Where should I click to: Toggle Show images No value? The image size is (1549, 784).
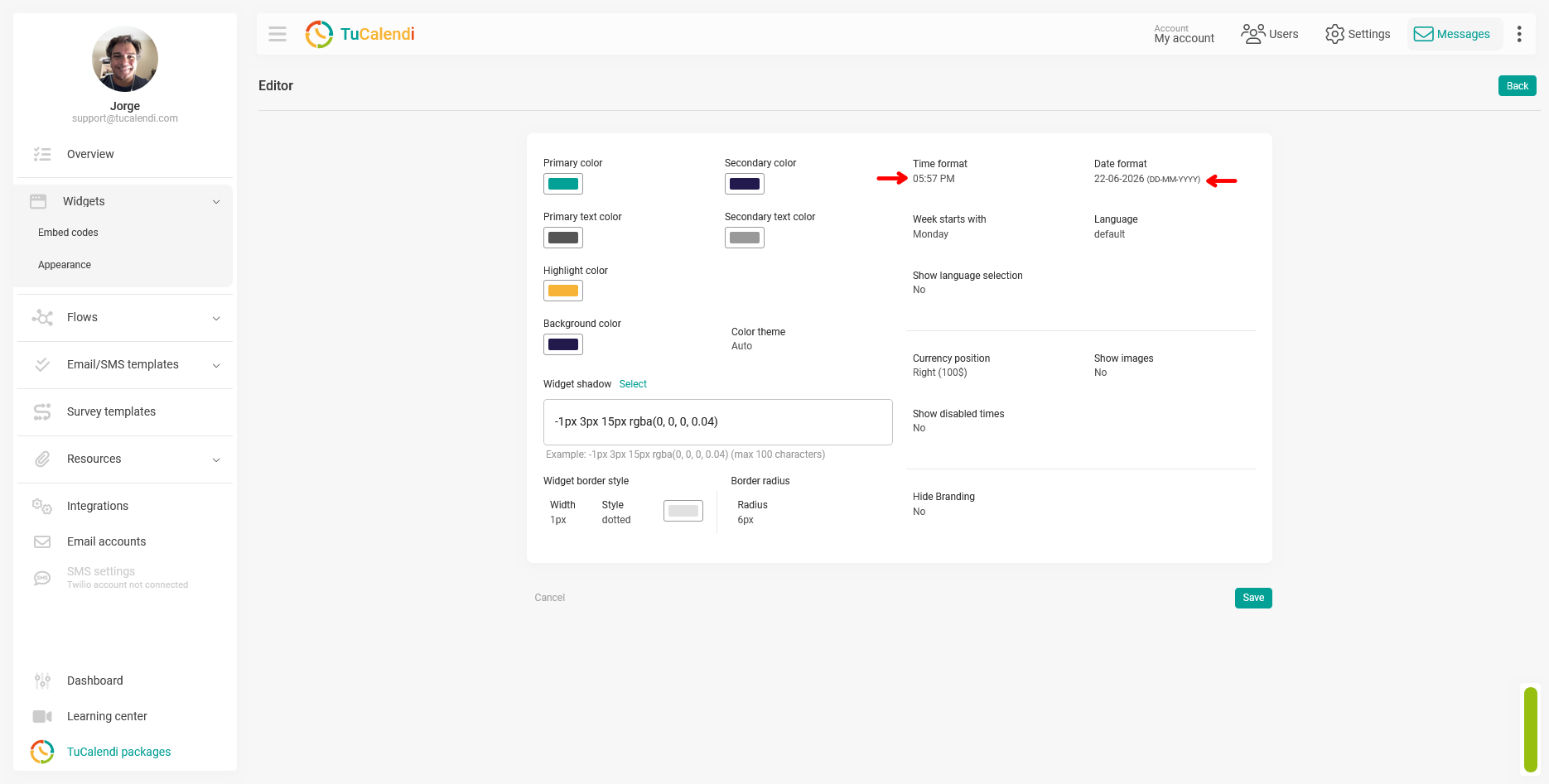coord(1100,373)
